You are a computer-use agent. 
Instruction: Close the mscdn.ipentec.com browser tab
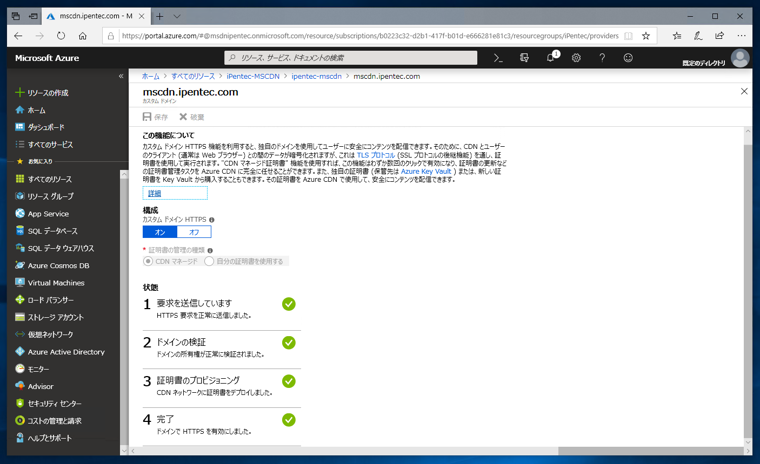pyautogui.click(x=142, y=16)
